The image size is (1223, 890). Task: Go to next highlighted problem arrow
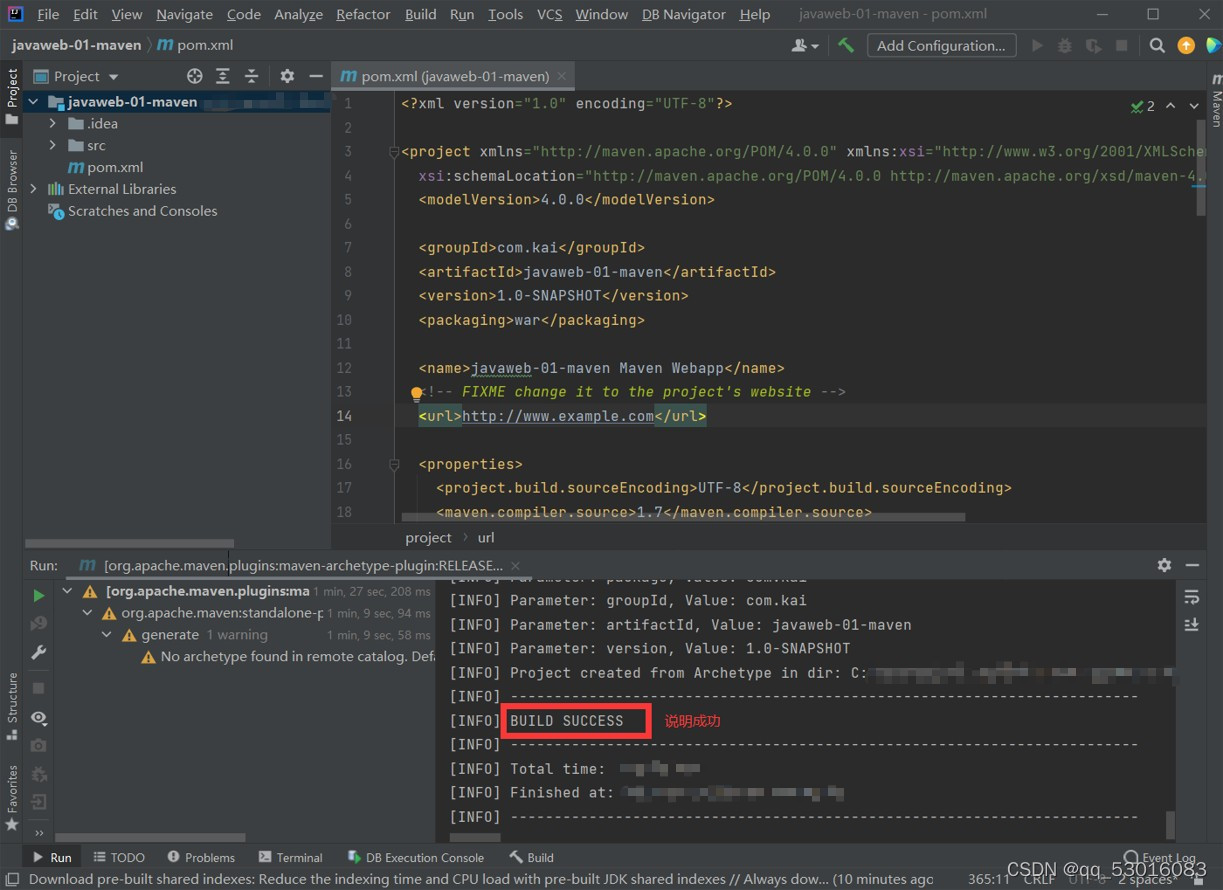1194,105
